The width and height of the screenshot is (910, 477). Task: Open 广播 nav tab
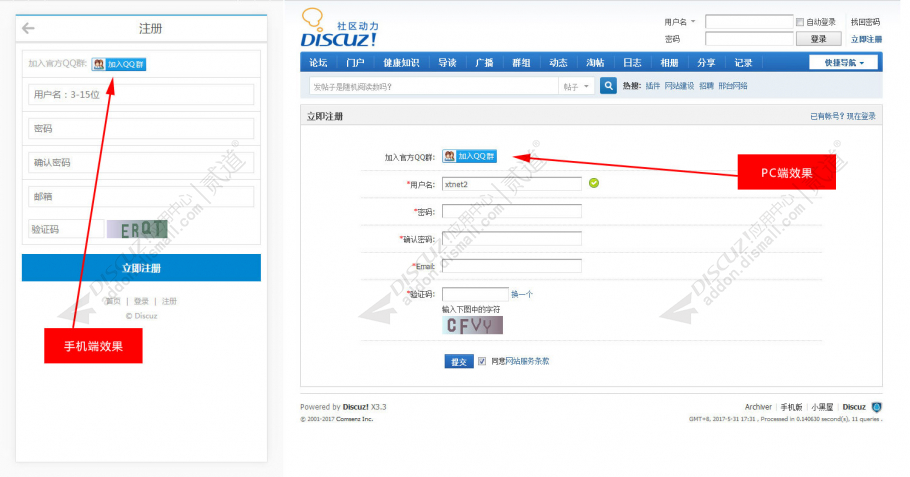coord(484,63)
